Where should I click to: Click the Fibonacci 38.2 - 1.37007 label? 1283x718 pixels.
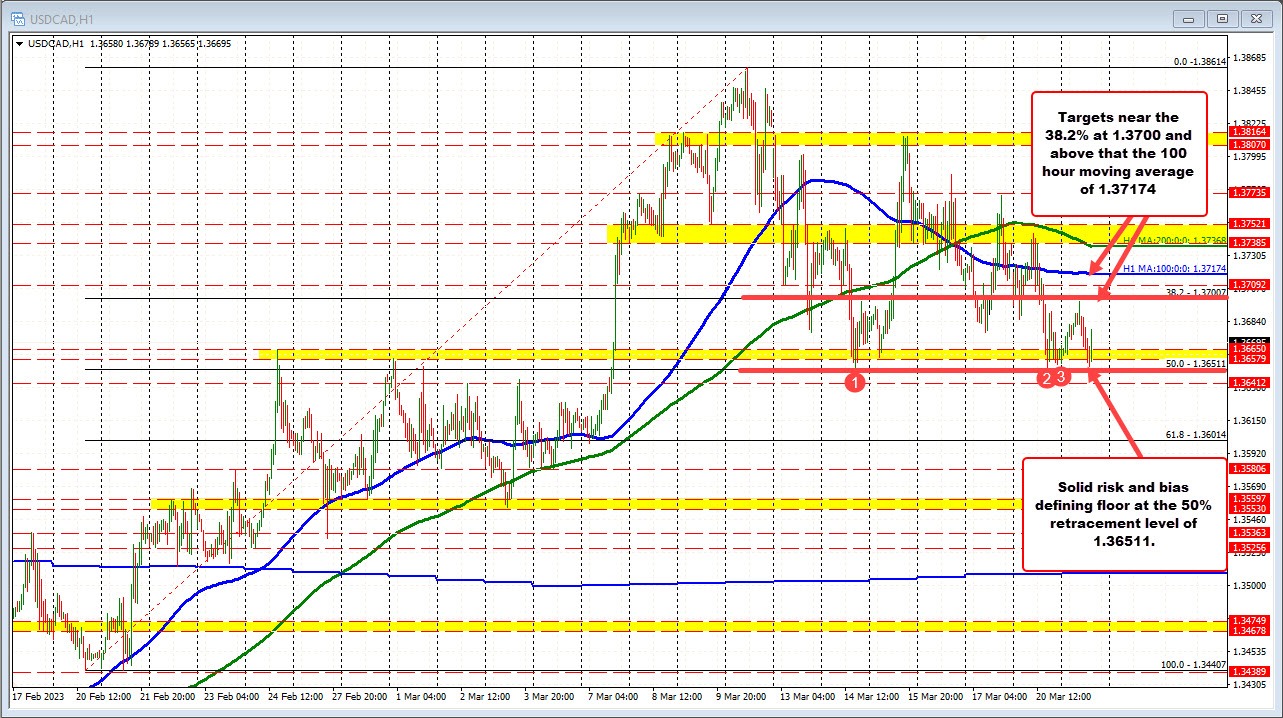point(1196,292)
